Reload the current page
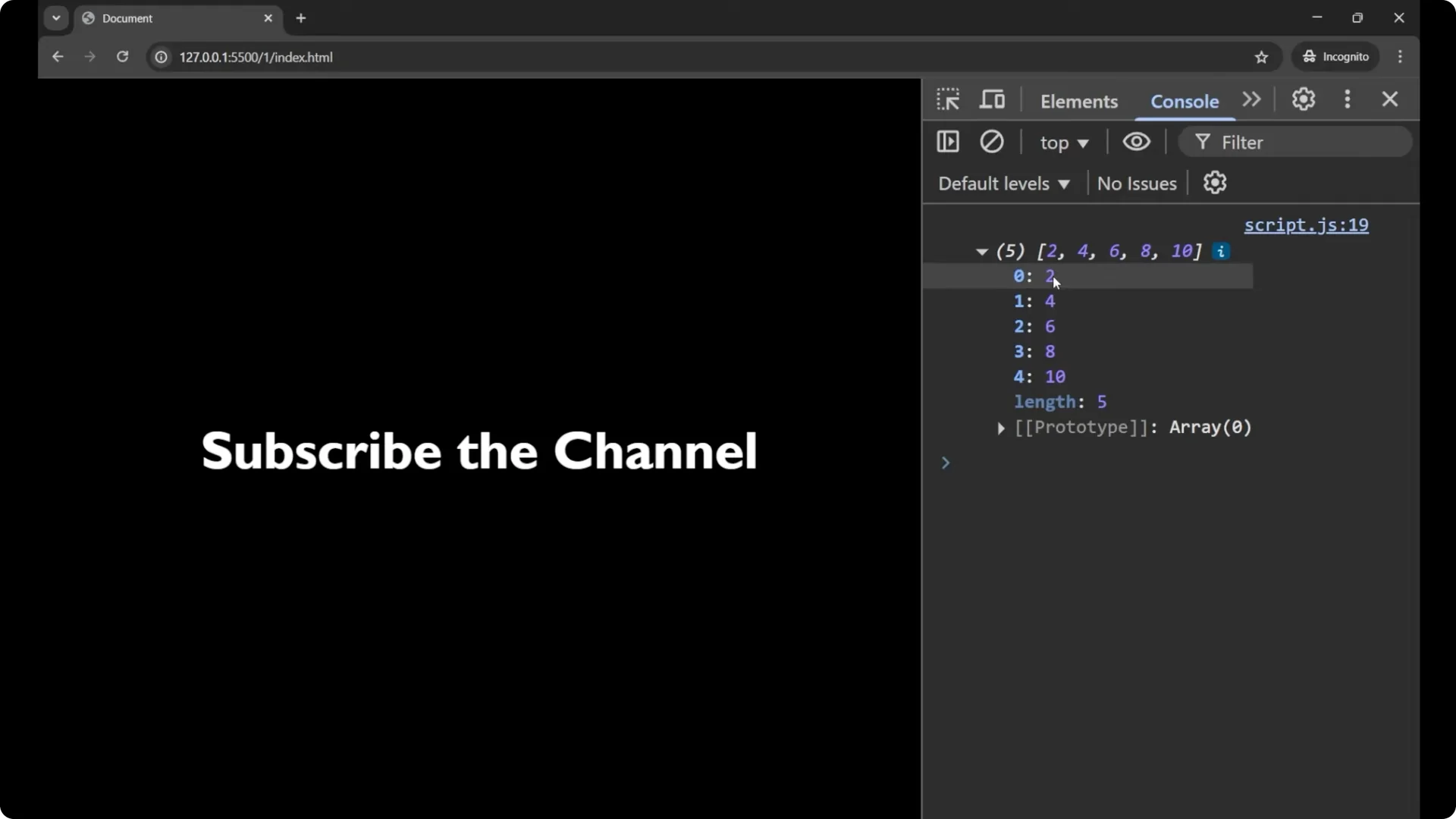 pyautogui.click(x=122, y=57)
